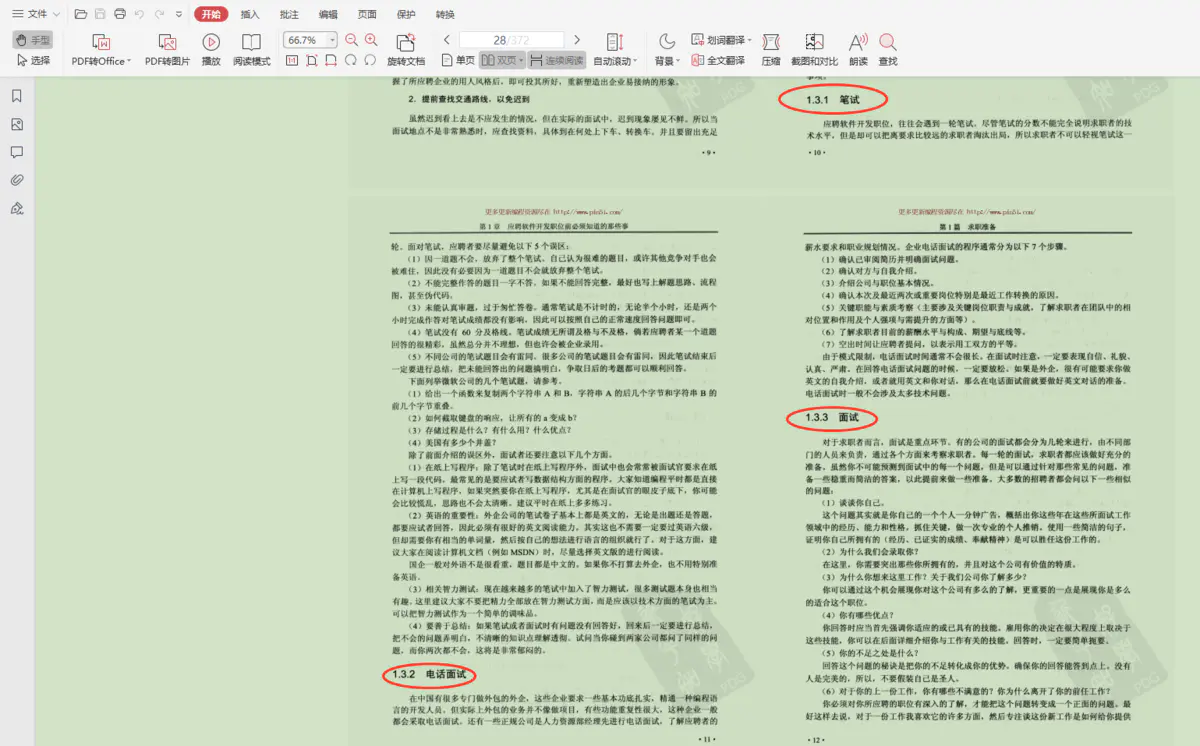Select the 编辑 ribbon tab
The height and width of the screenshot is (746, 1200).
tap(328, 14)
